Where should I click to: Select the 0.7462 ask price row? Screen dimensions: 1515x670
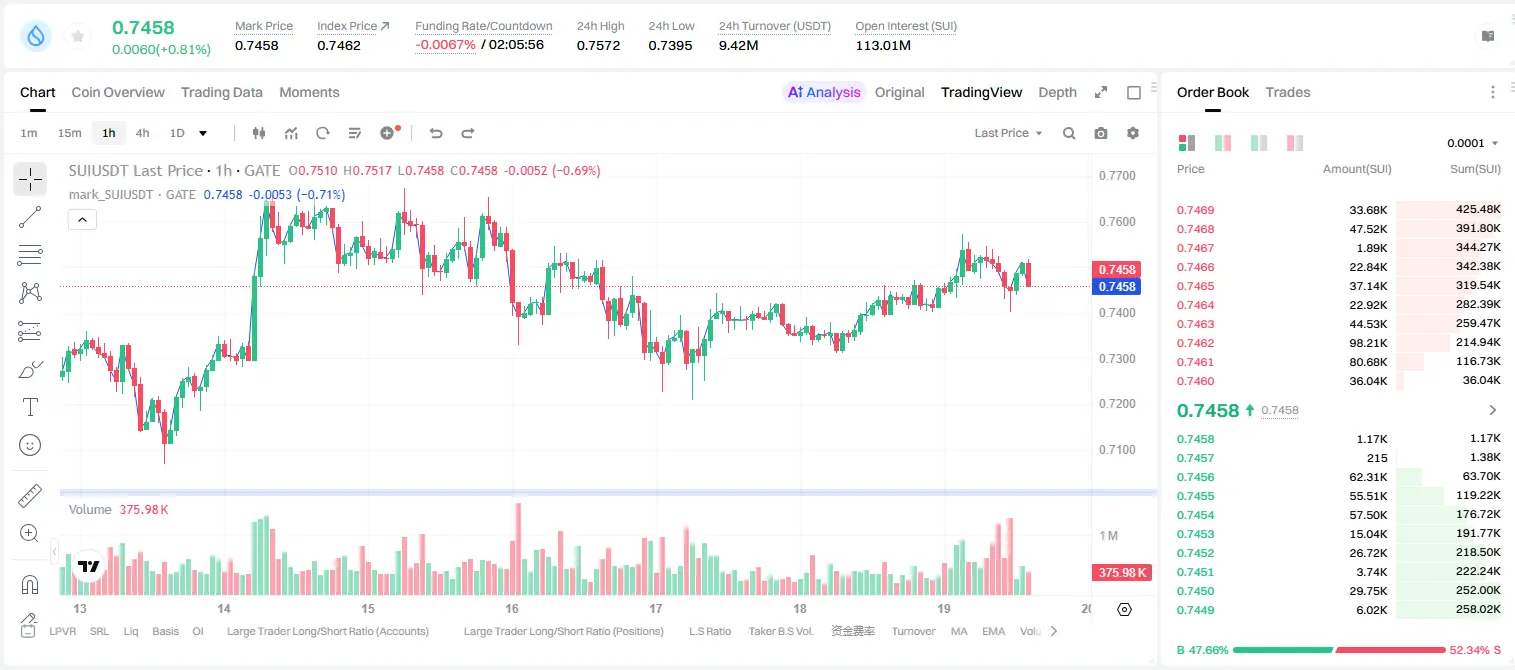[1339, 343]
